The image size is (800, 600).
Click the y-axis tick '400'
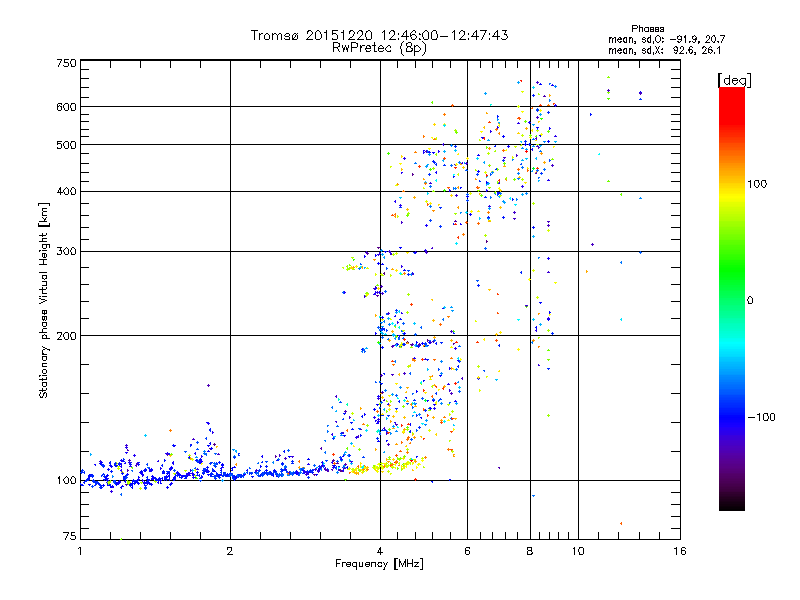(66, 192)
